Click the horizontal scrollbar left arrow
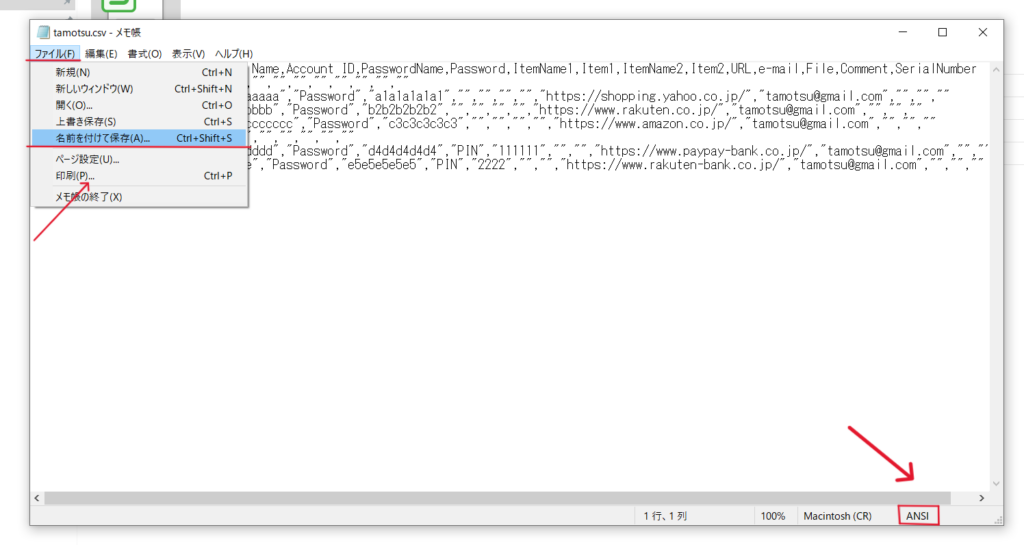 click(x=39, y=497)
